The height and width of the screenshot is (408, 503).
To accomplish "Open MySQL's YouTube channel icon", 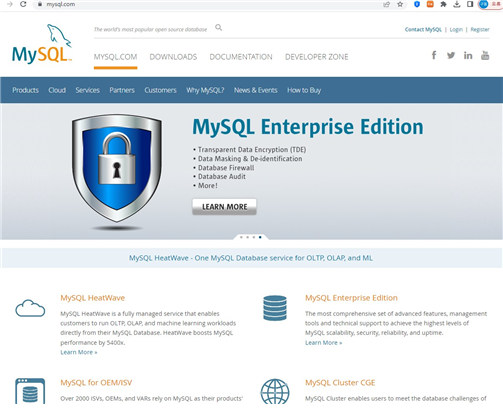I will click(x=485, y=55).
